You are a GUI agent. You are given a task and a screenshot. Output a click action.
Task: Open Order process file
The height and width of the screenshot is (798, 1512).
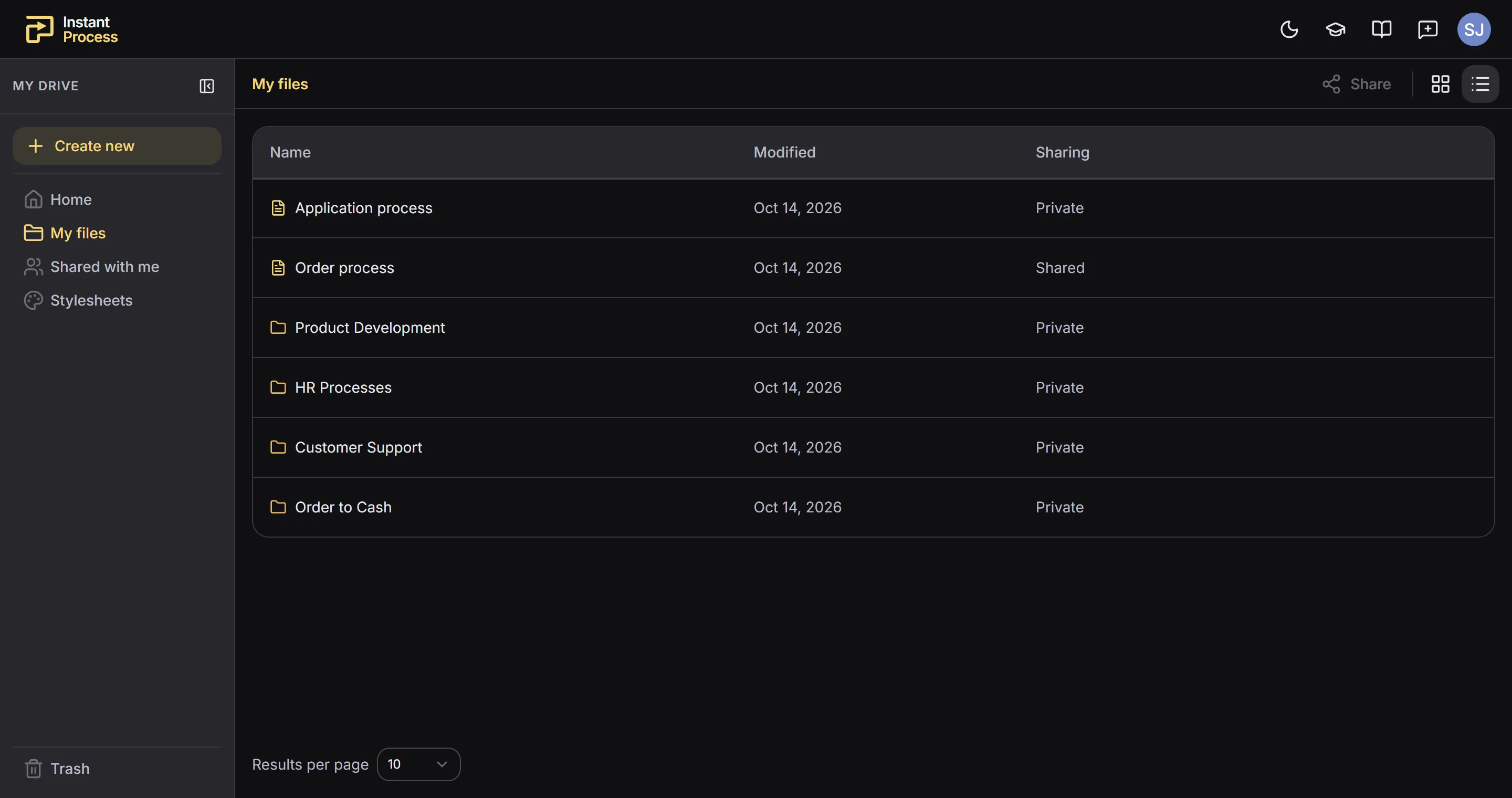(x=874, y=268)
